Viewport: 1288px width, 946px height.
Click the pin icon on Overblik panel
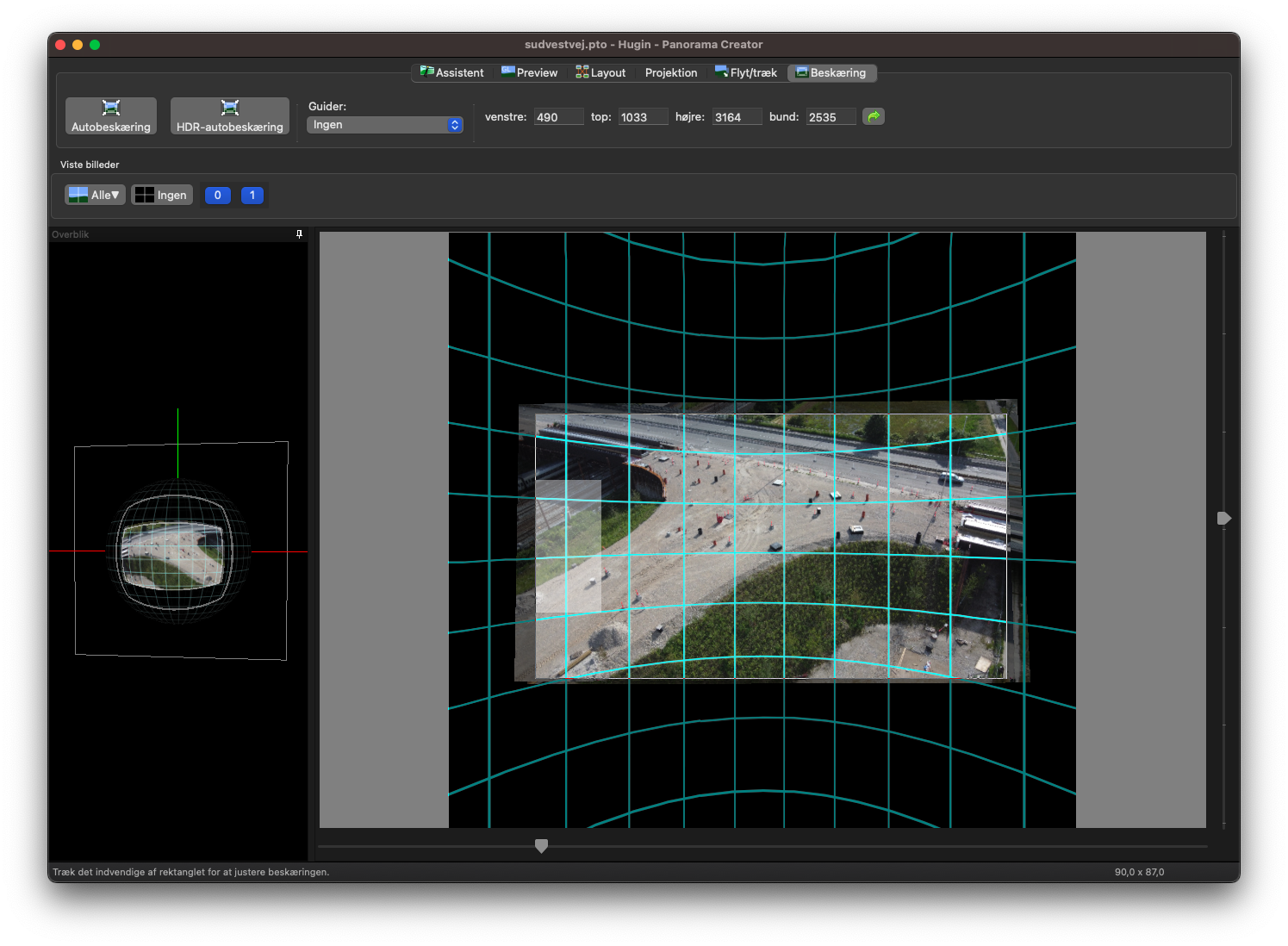(x=299, y=234)
